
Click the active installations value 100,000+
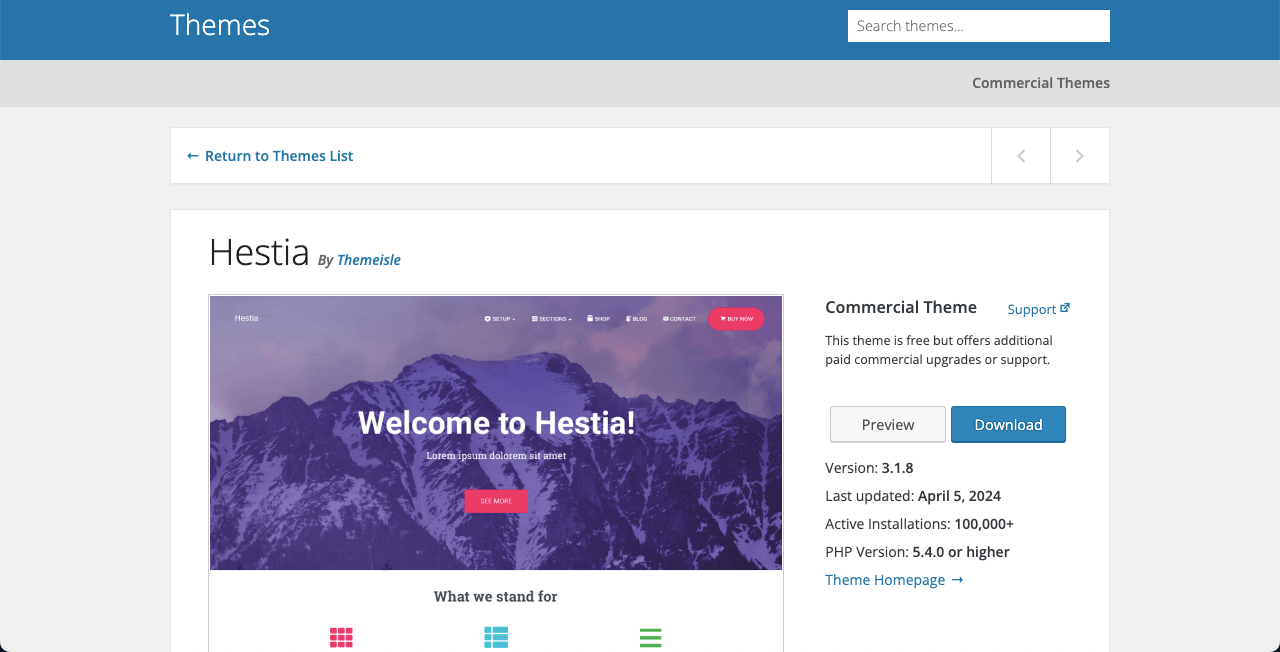click(984, 524)
